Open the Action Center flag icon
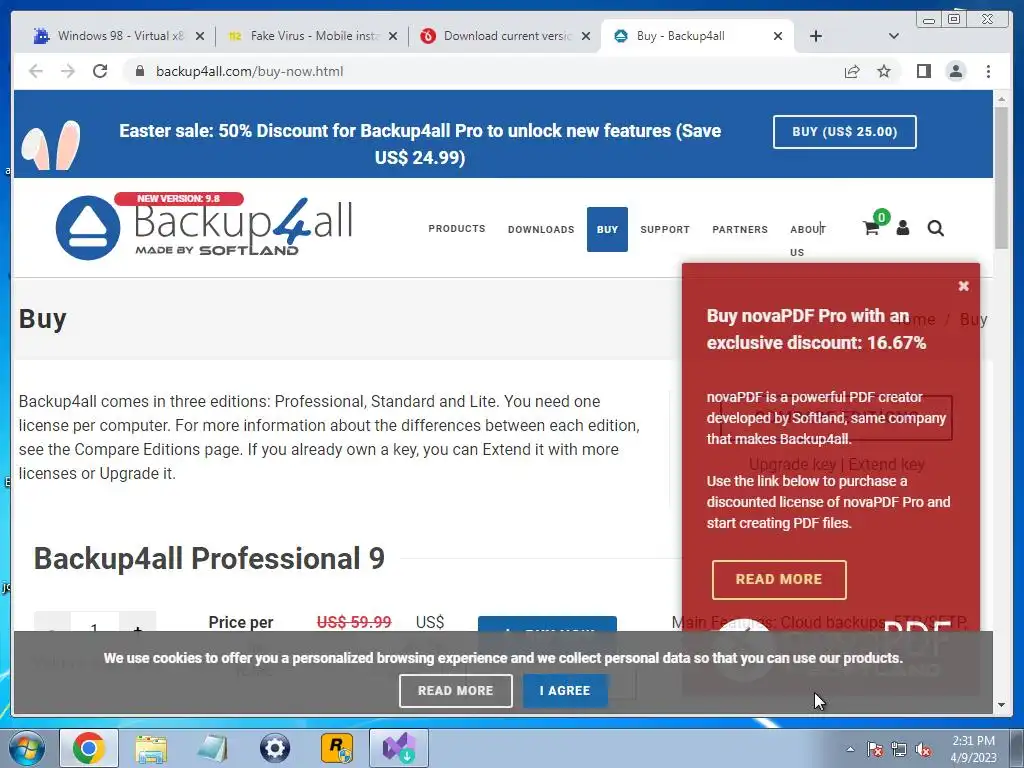 [x=875, y=749]
